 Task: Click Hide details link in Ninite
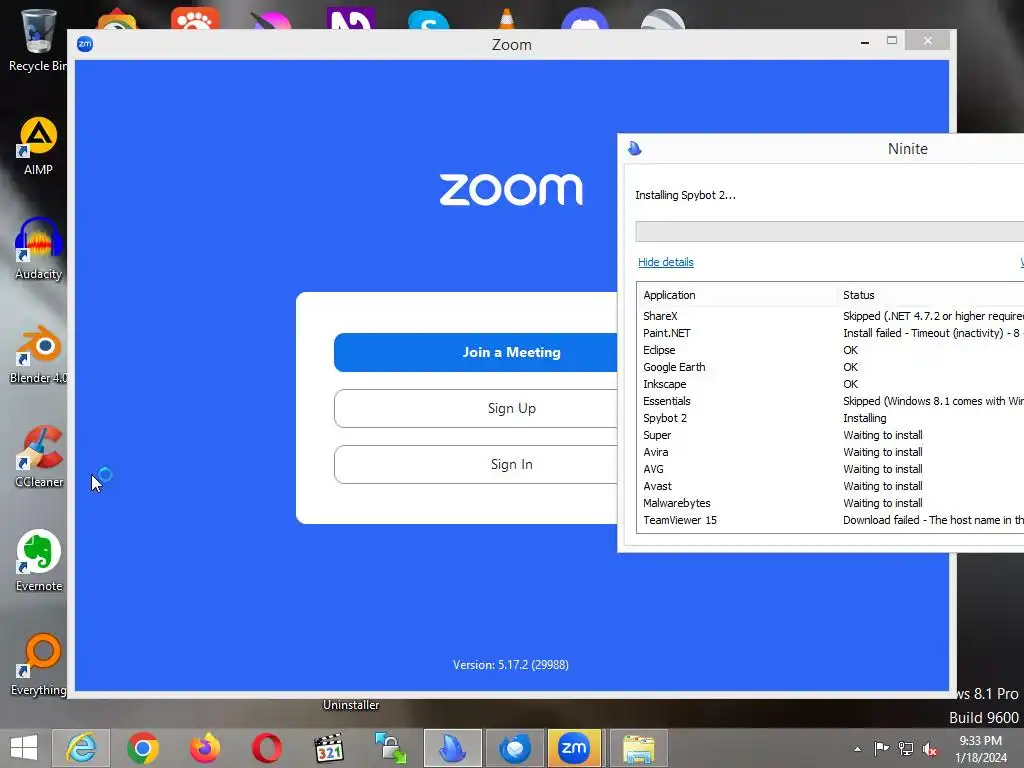click(x=665, y=262)
